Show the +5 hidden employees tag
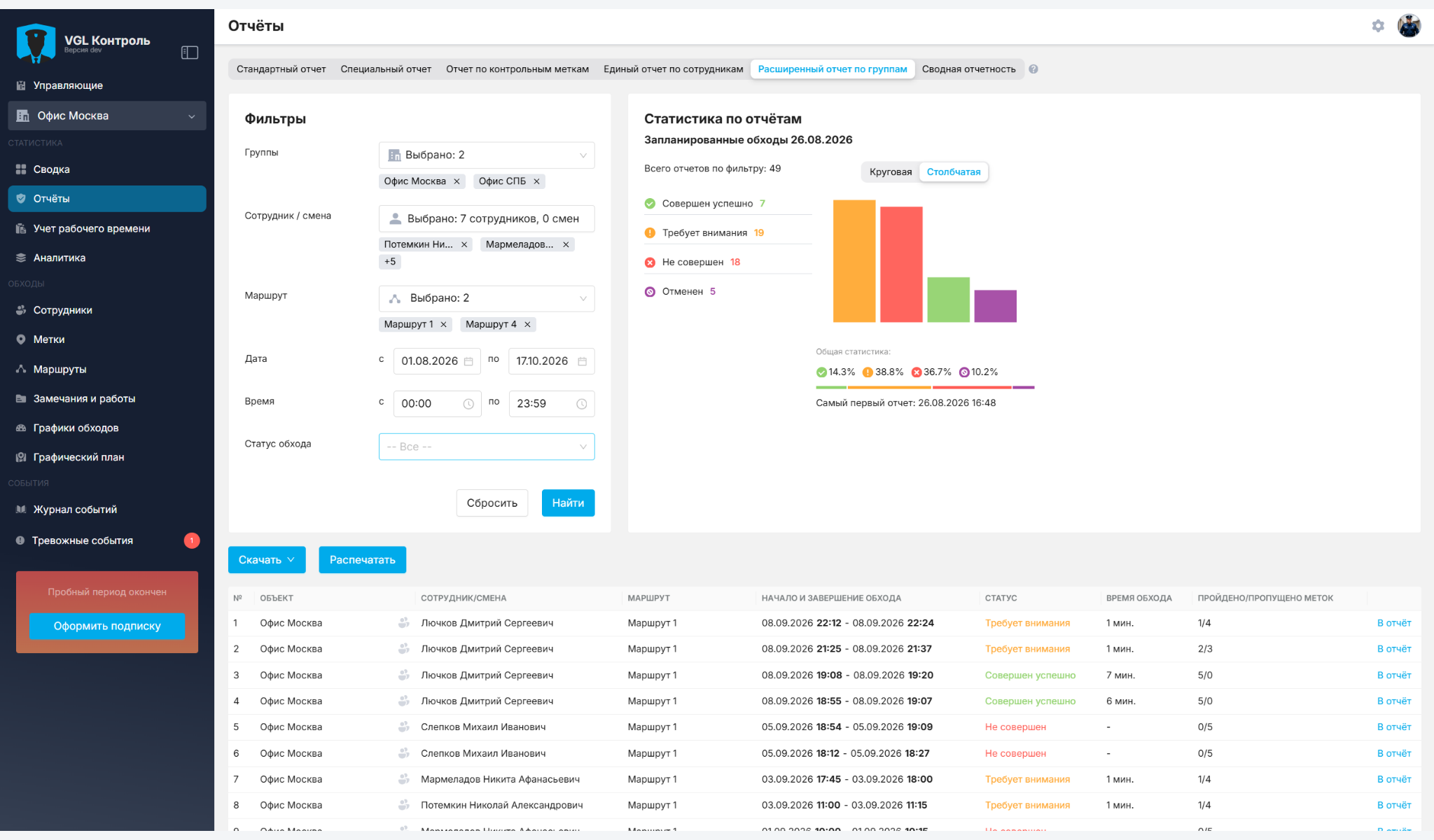 pyautogui.click(x=390, y=262)
